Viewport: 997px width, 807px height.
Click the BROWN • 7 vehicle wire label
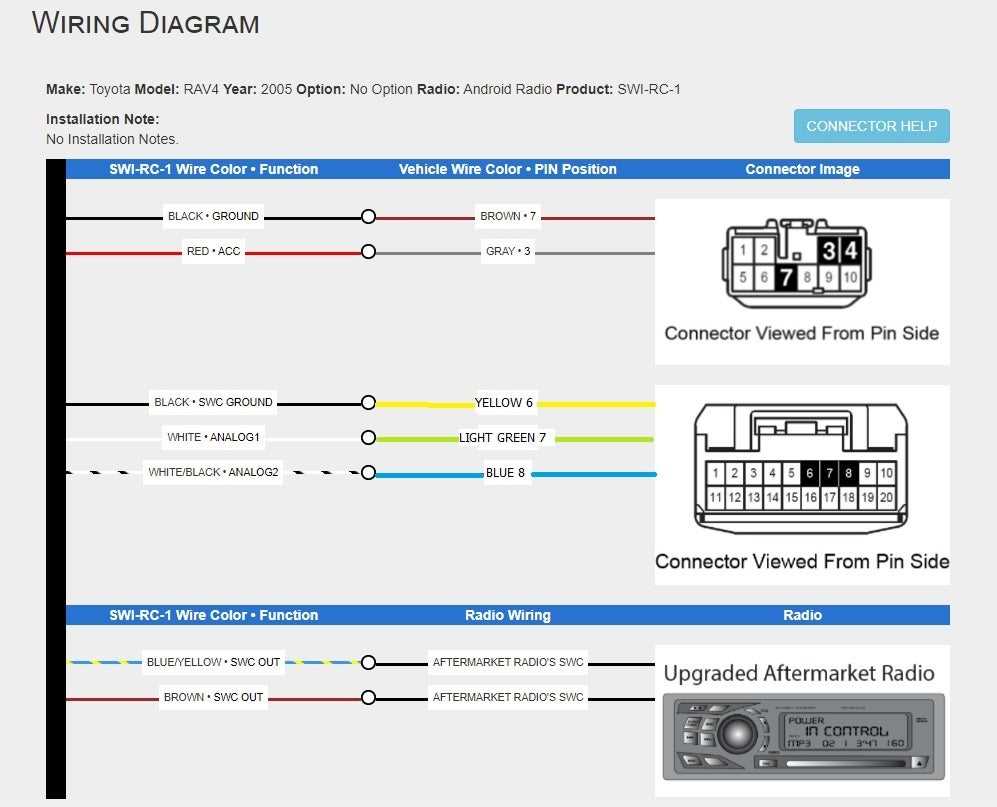(507, 216)
